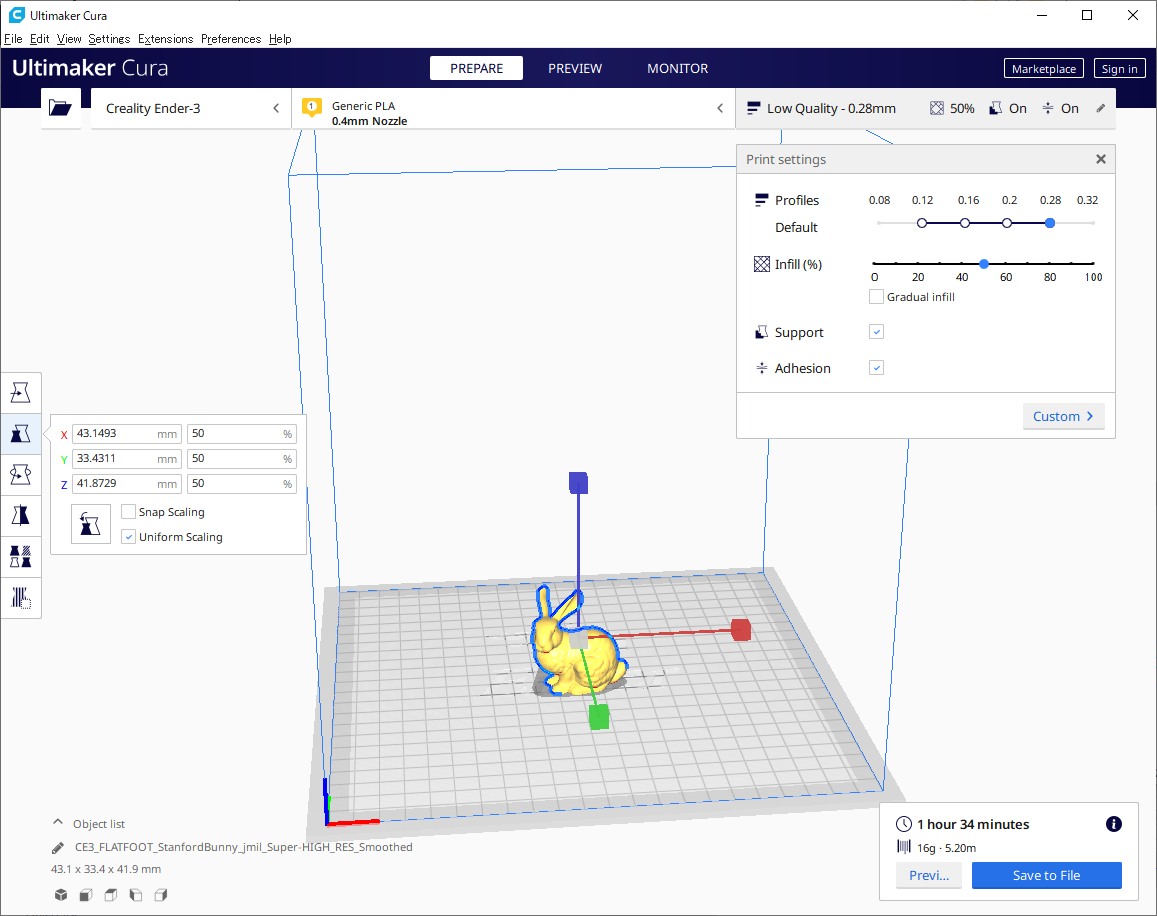Select the Mirror tool in left toolbar

click(x=21, y=514)
